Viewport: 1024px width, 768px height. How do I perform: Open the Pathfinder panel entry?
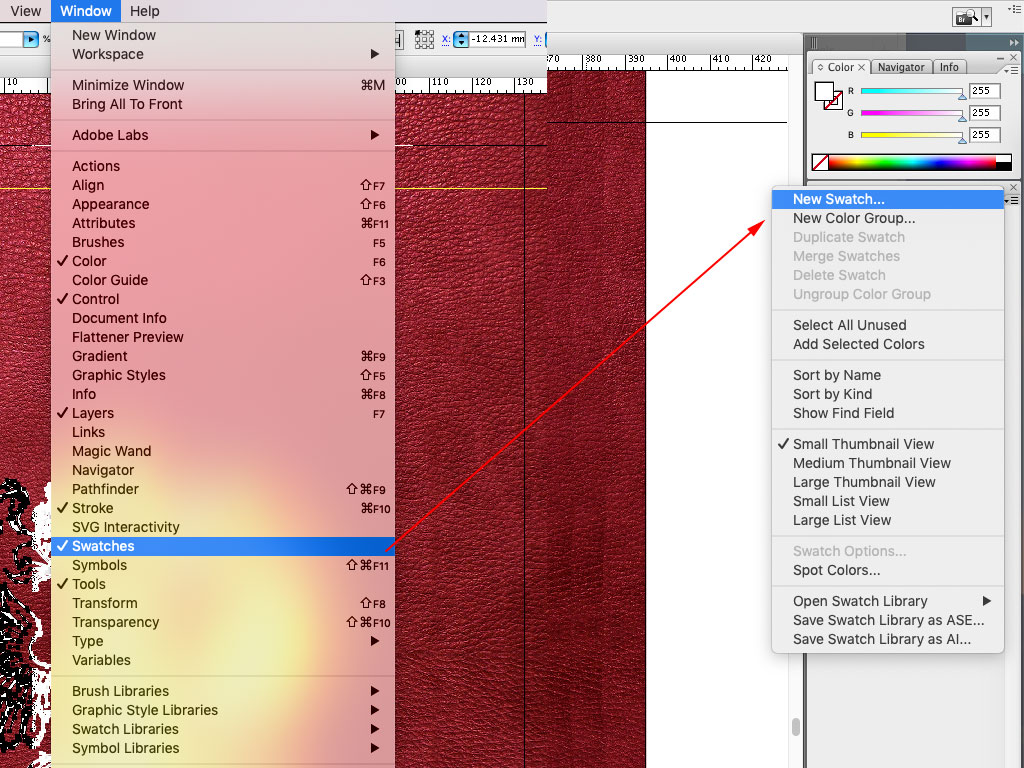tap(223, 489)
